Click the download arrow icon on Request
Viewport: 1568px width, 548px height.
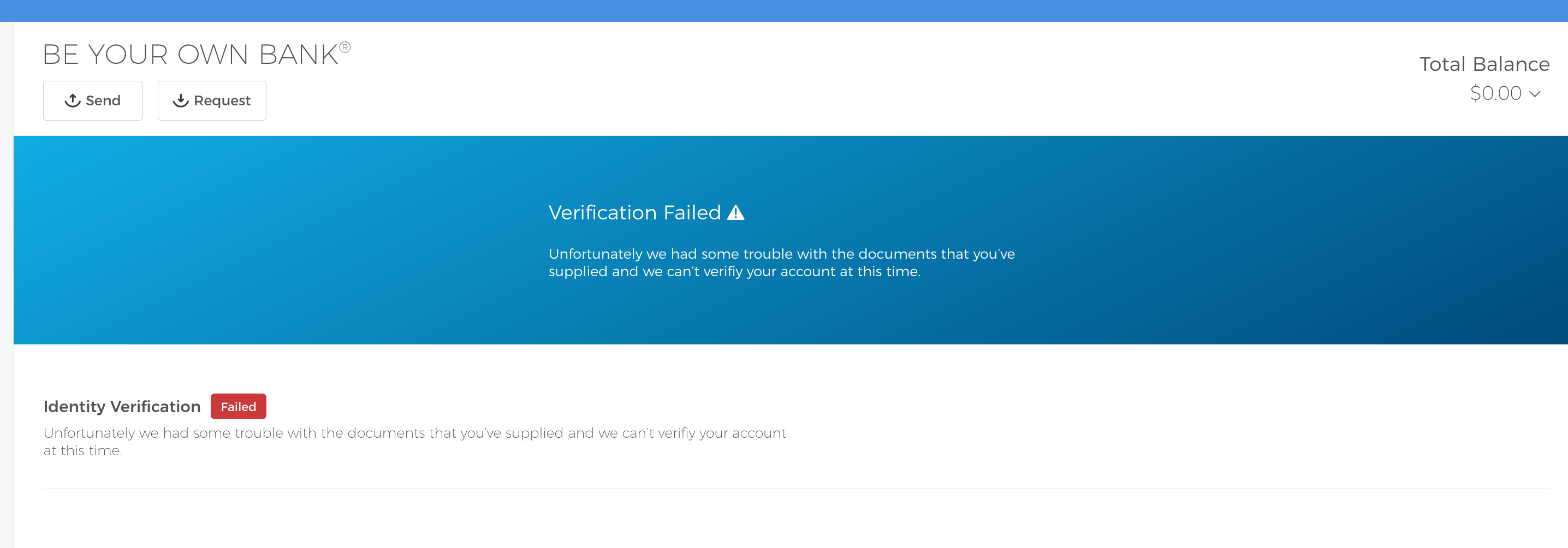click(x=181, y=100)
